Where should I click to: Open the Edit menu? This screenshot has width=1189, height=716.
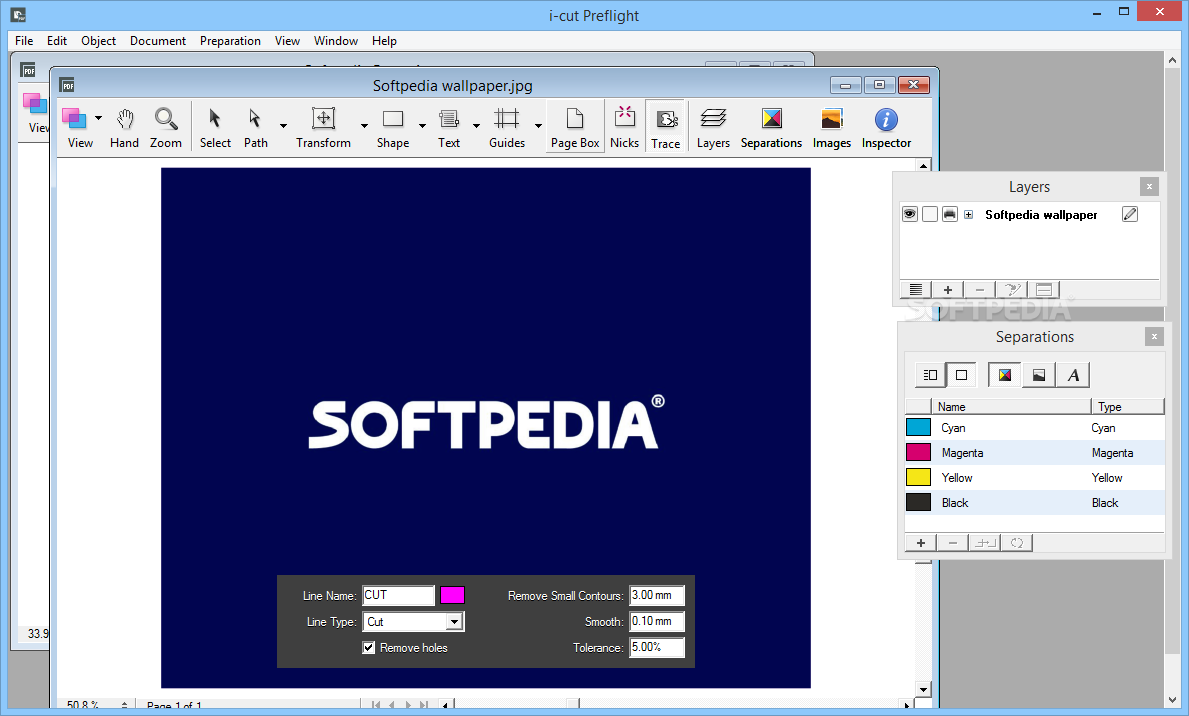(57, 41)
